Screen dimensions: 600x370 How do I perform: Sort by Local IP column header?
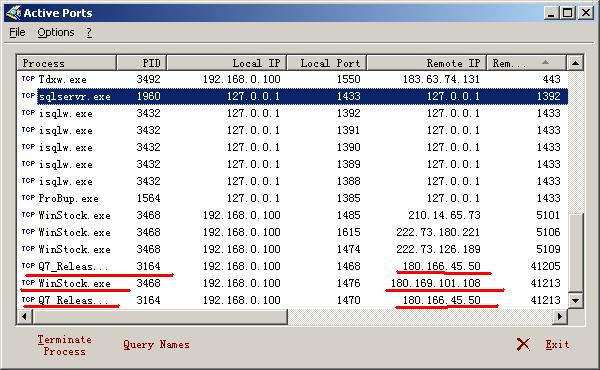[x=227, y=63]
